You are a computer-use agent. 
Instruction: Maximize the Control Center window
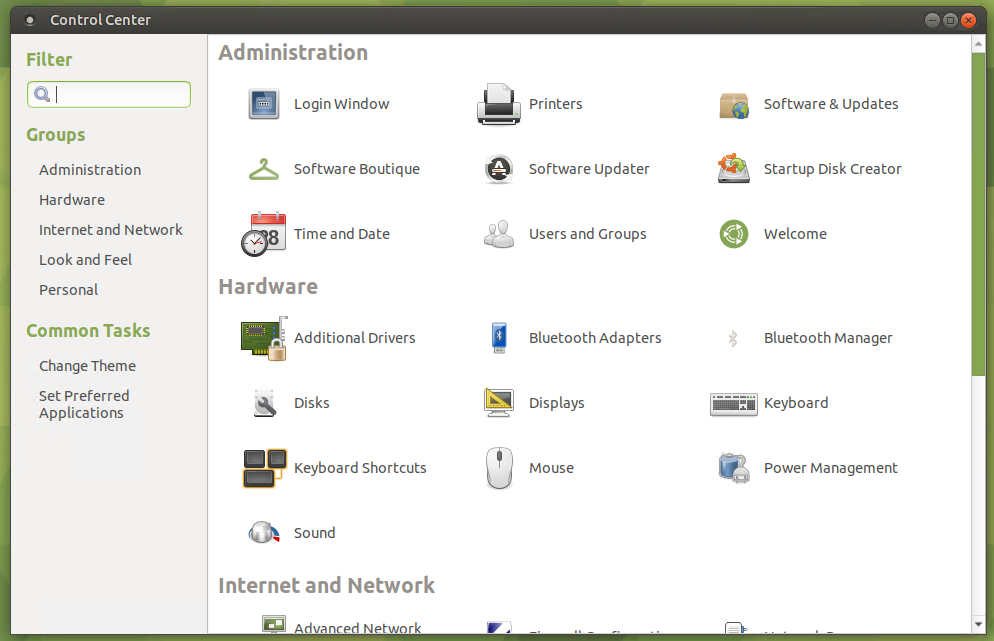click(950, 20)
